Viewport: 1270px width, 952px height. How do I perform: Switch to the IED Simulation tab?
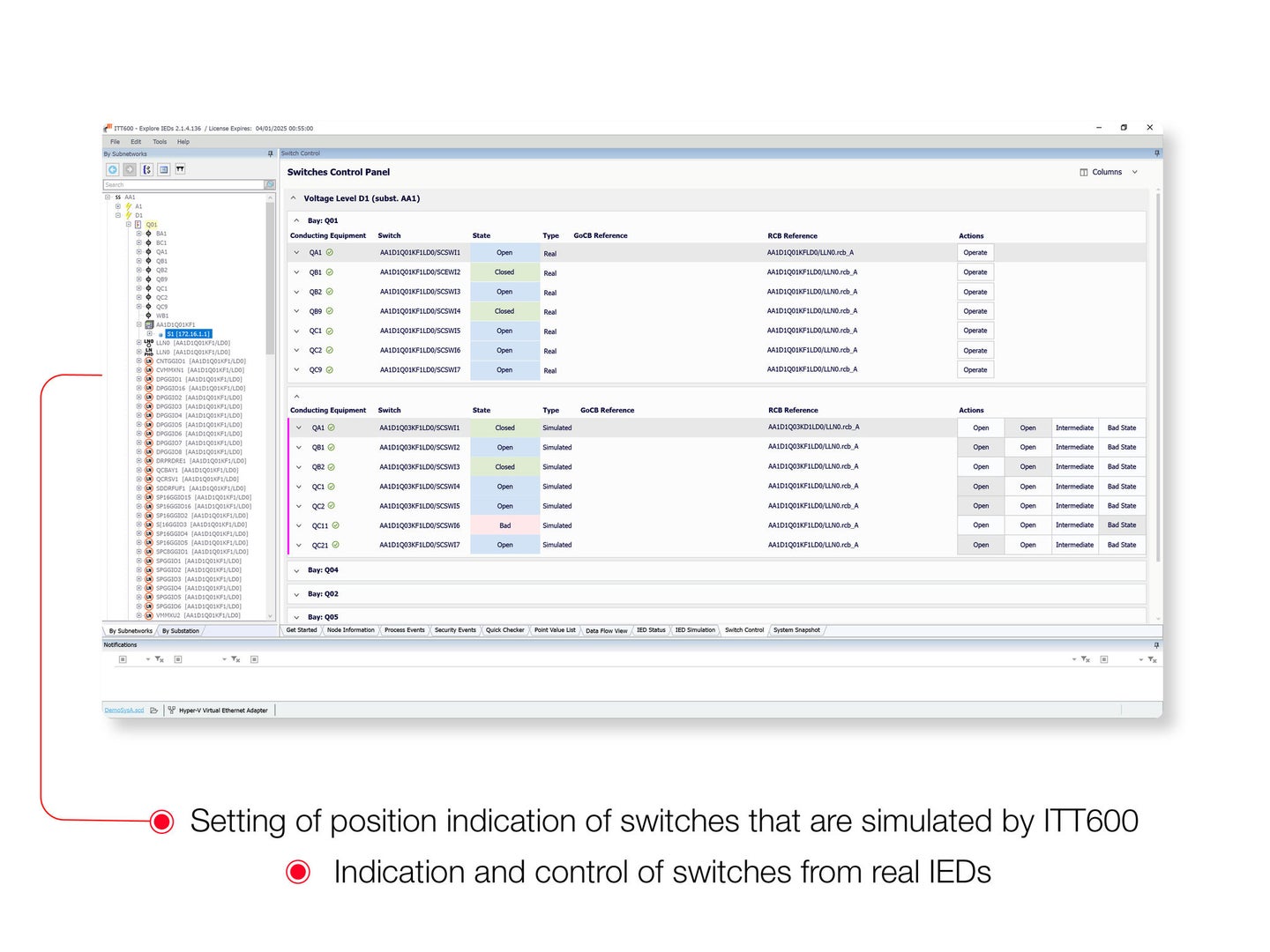pyautogui.click(x=696, y=630)
